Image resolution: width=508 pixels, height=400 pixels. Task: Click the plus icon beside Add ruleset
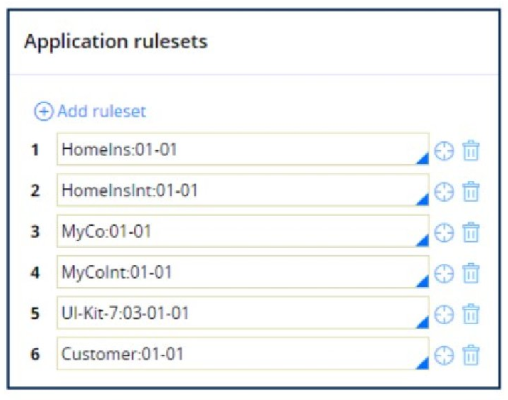tap(43, 111)
